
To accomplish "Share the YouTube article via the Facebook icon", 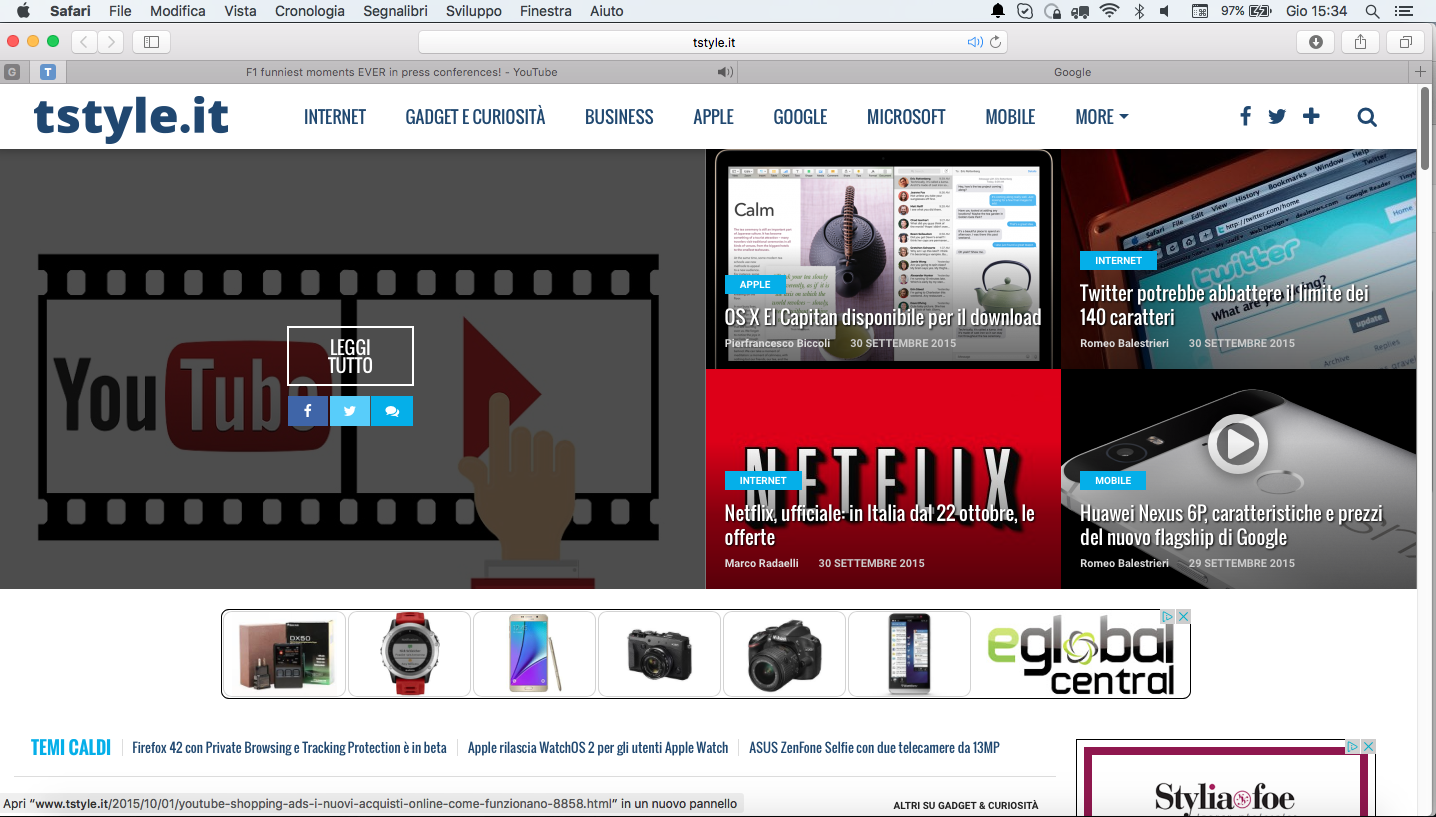I will 307,410.
